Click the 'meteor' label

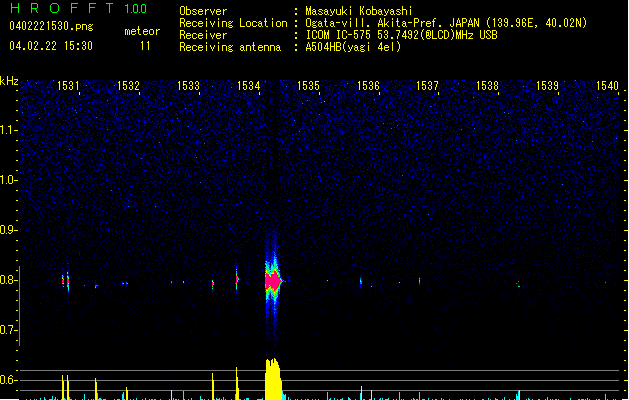pyautogui.click(x=142, y=31)
